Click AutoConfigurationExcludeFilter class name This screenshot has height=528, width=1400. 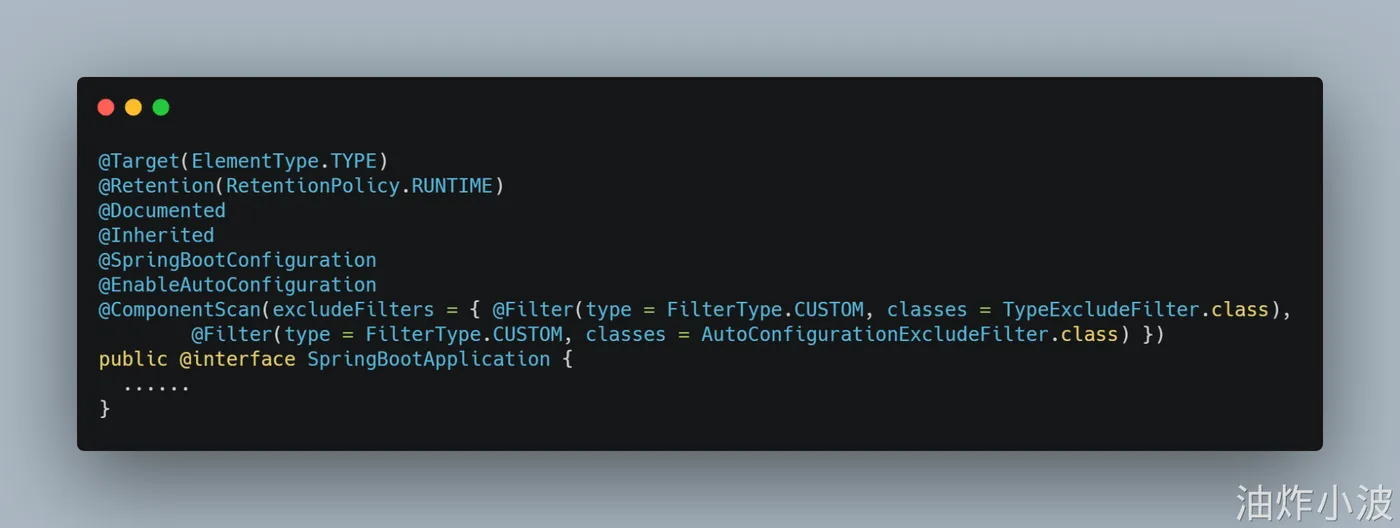click(x=874, y=334)
